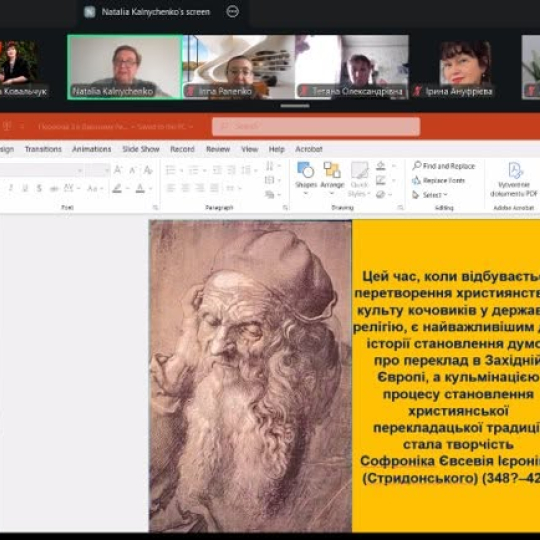
Task: Open the Arrange menu
Action: coord(332,178)
